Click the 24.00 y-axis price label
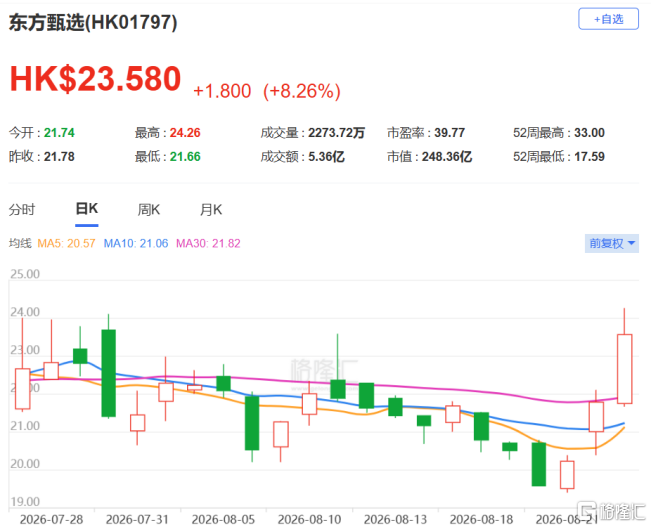652x528 pixels. [x=25, y=312]
